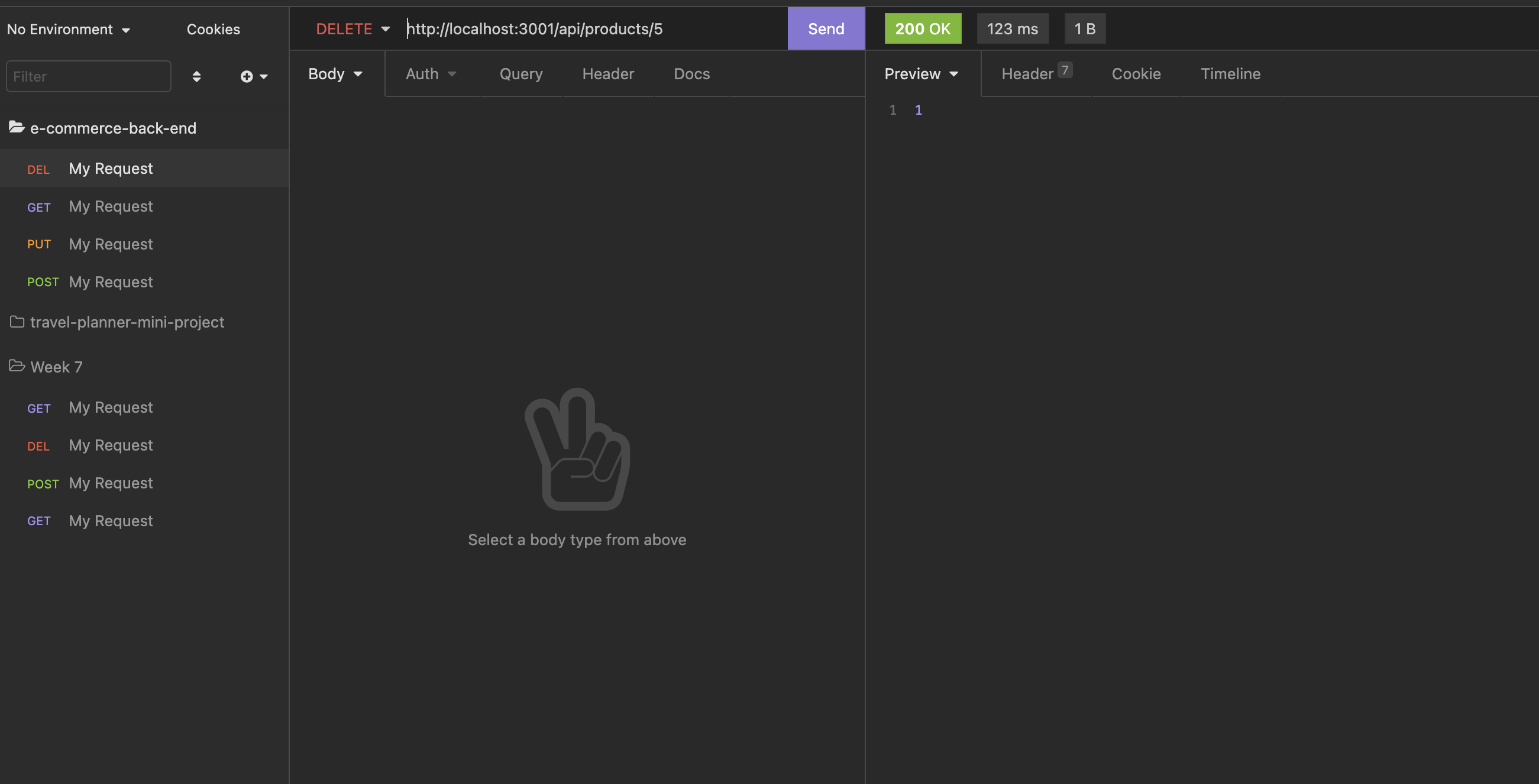
Task: Click the 200 OK status badge
Action: [923, 28]
